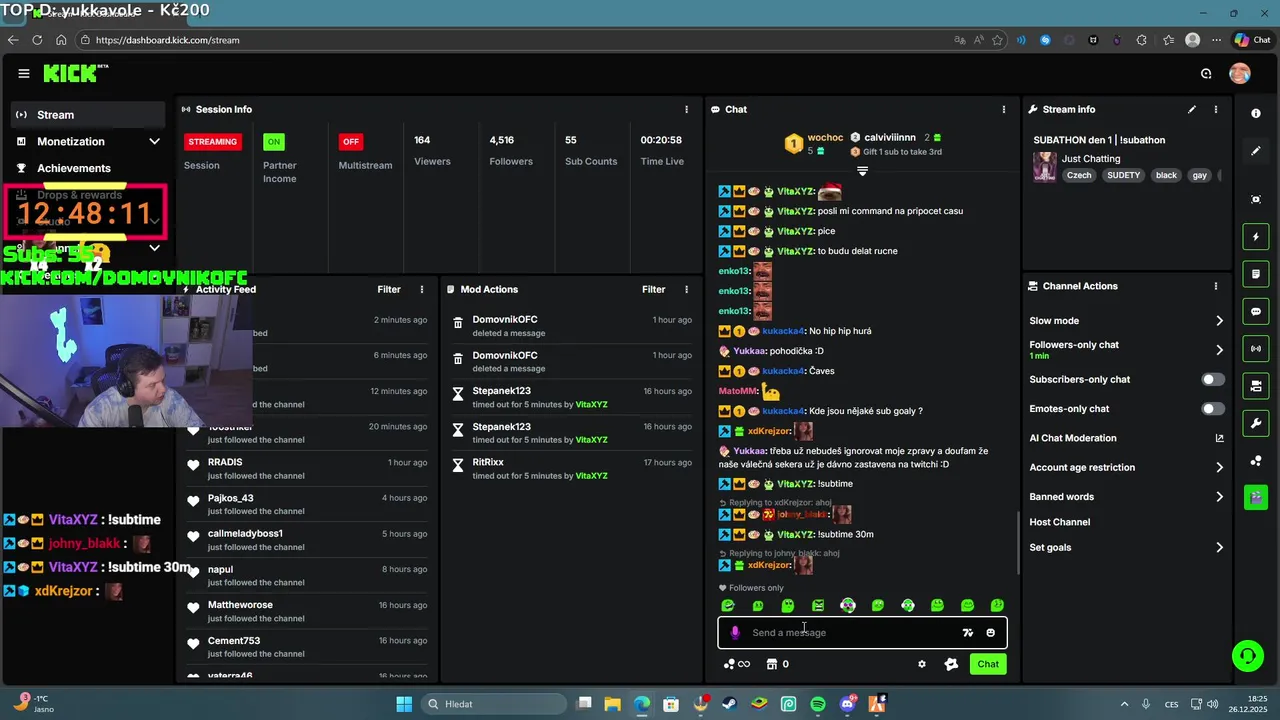Open the channel points infinity icon
Image resolution: width=1280 pixels, height=720 pixels.
click(x=736, y=664)
